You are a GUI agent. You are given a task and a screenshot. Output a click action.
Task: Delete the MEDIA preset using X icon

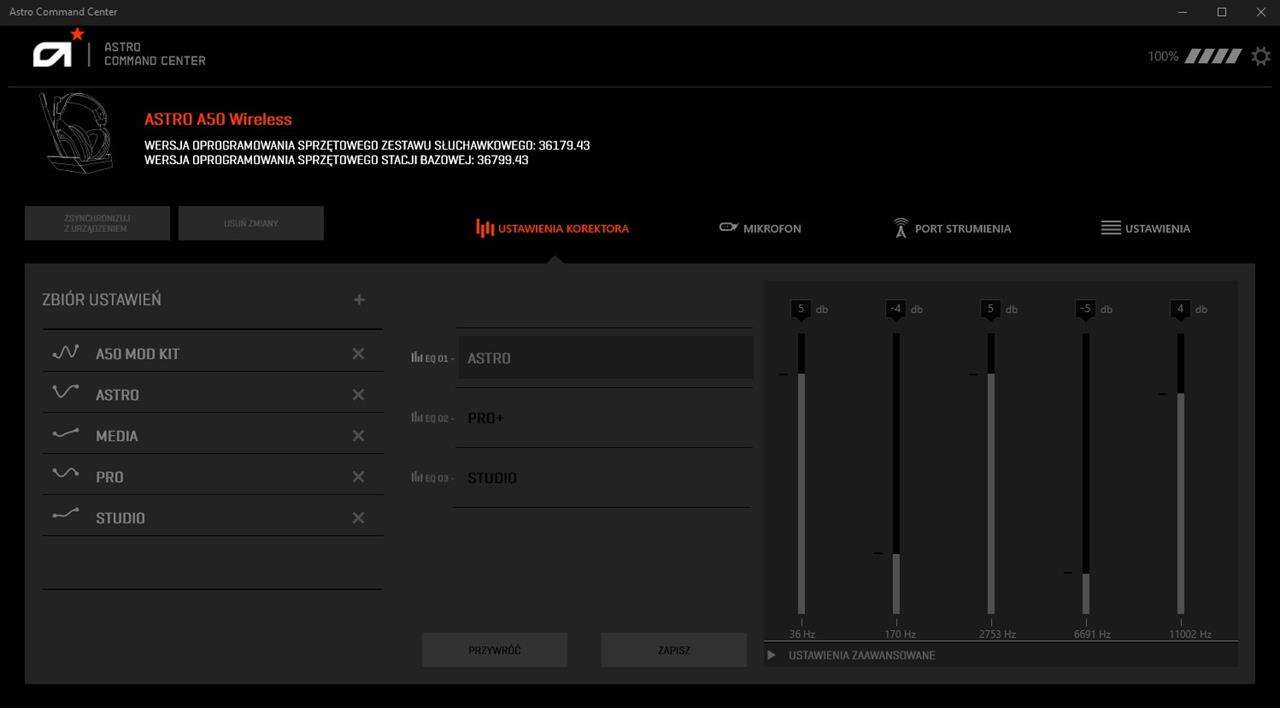tap(358, 436)
